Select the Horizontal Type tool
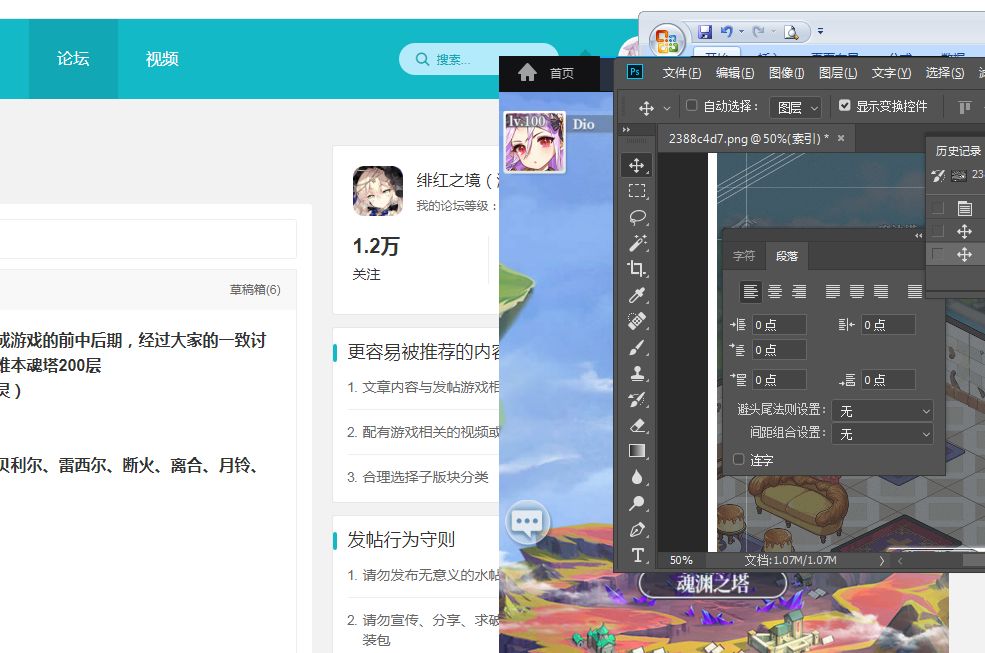Viewport: 985px width, 653px height. pyautogui.click(x=636, y=556)
